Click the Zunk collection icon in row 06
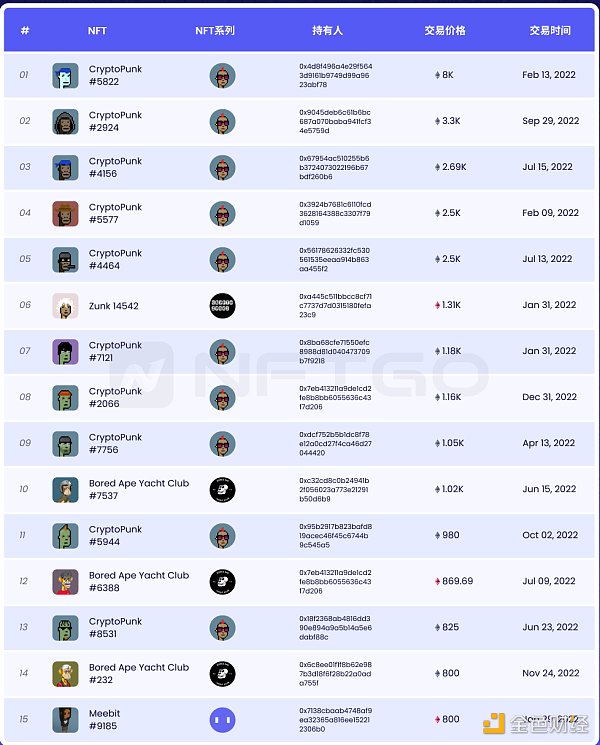The width and height of the screenshot is (600, 745). click(222, 306)
